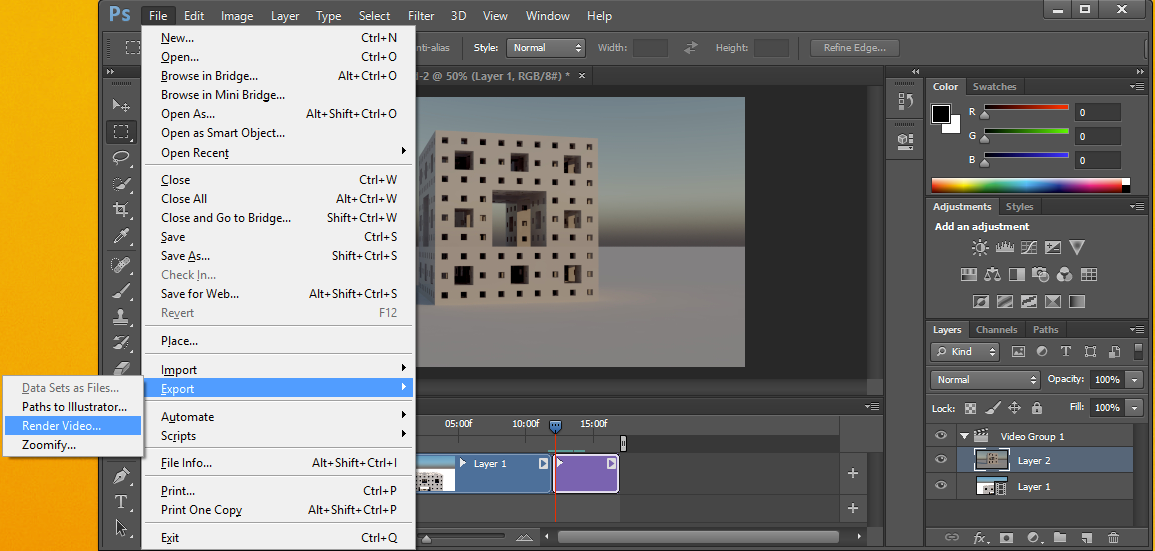Add a layer mask

point(1006,538)
